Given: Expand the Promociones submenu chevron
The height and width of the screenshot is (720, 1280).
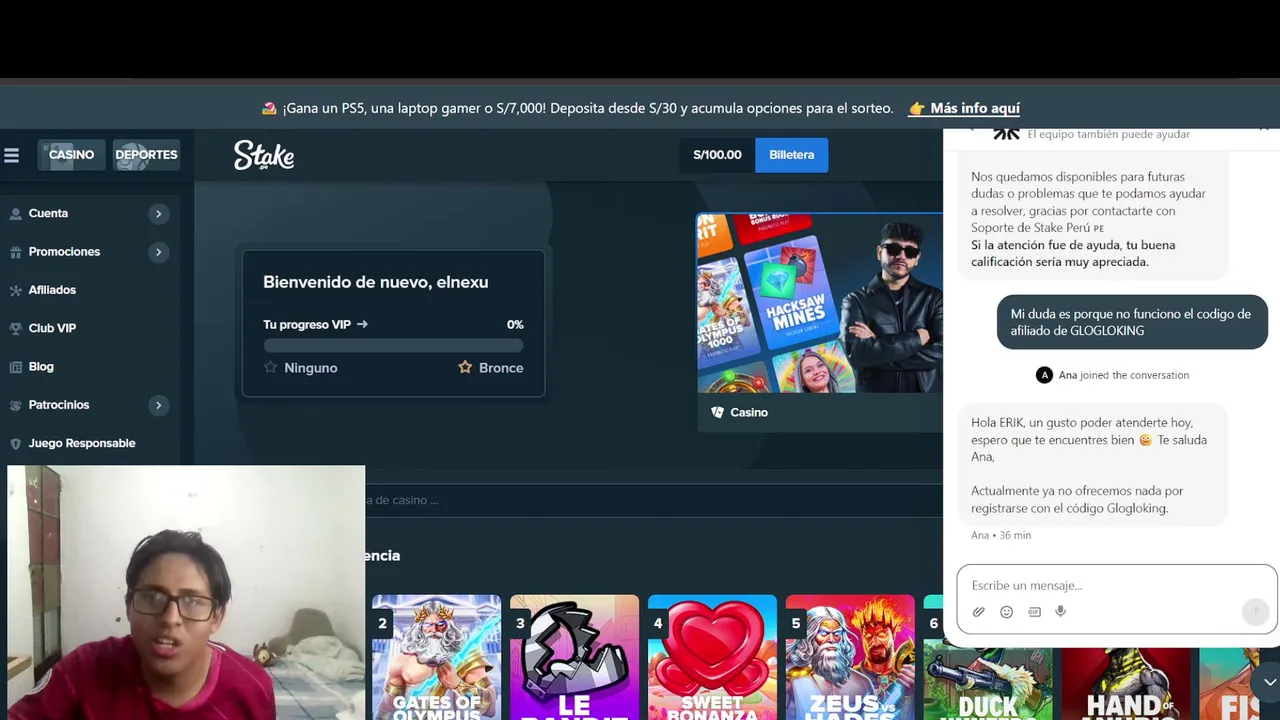Looking at the screenshot, I should 158,252.
